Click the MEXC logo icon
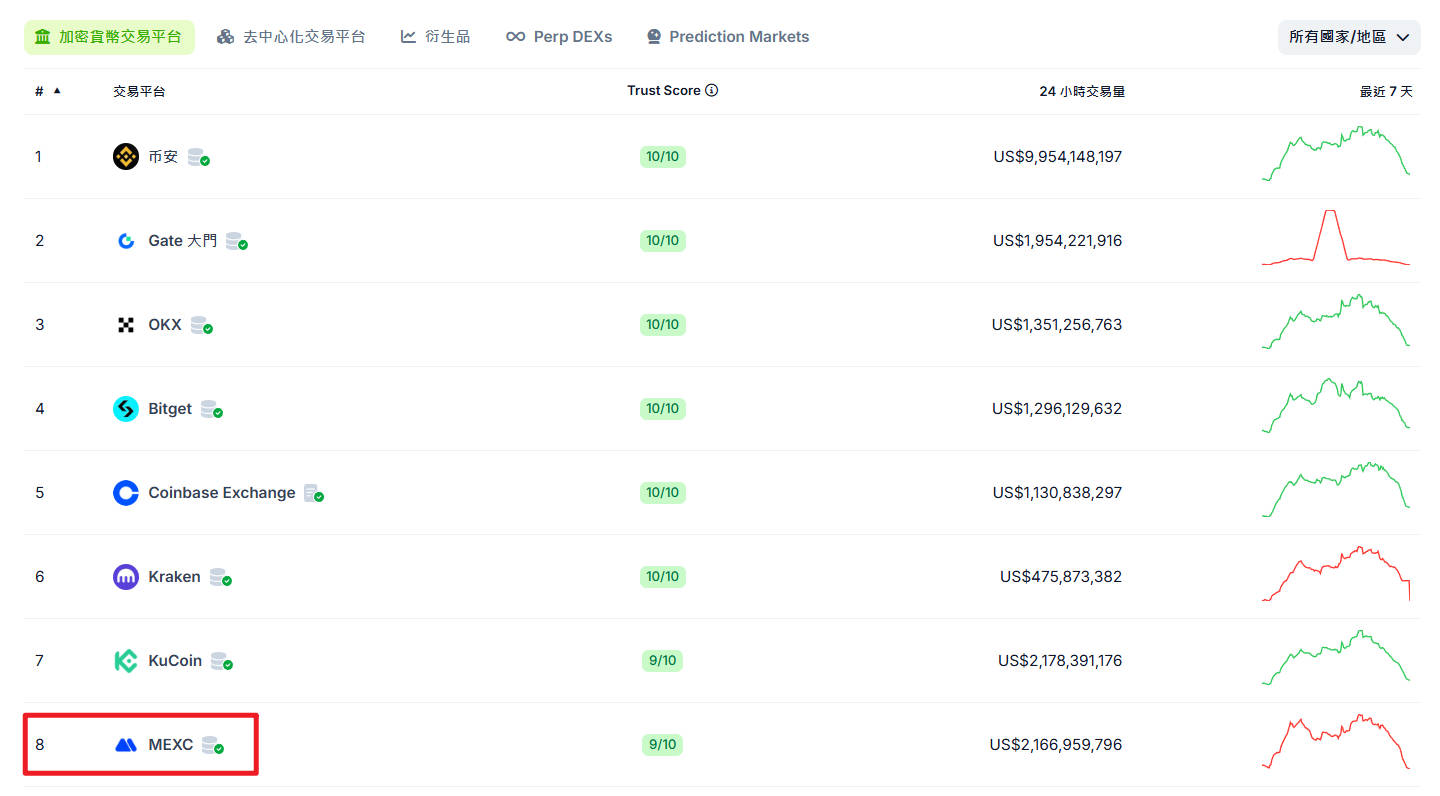The width and height of the screenshot is (1440, 796). (125, 745)
